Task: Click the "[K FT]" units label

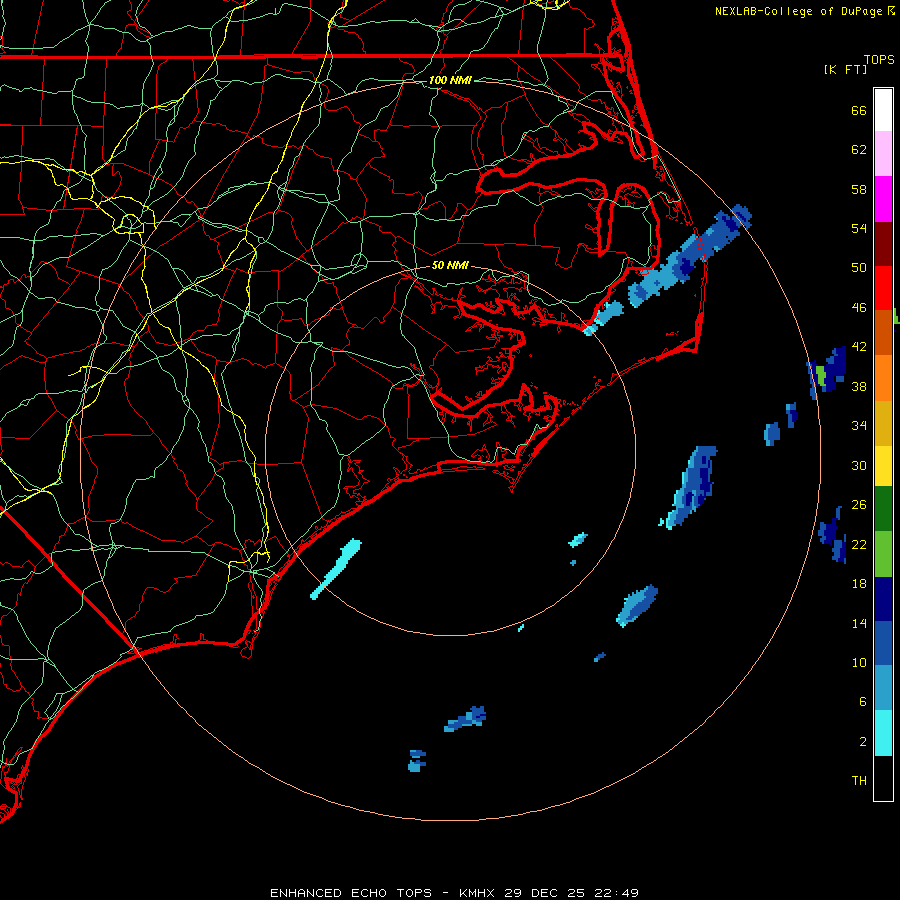Action: [x=845, y=69]
